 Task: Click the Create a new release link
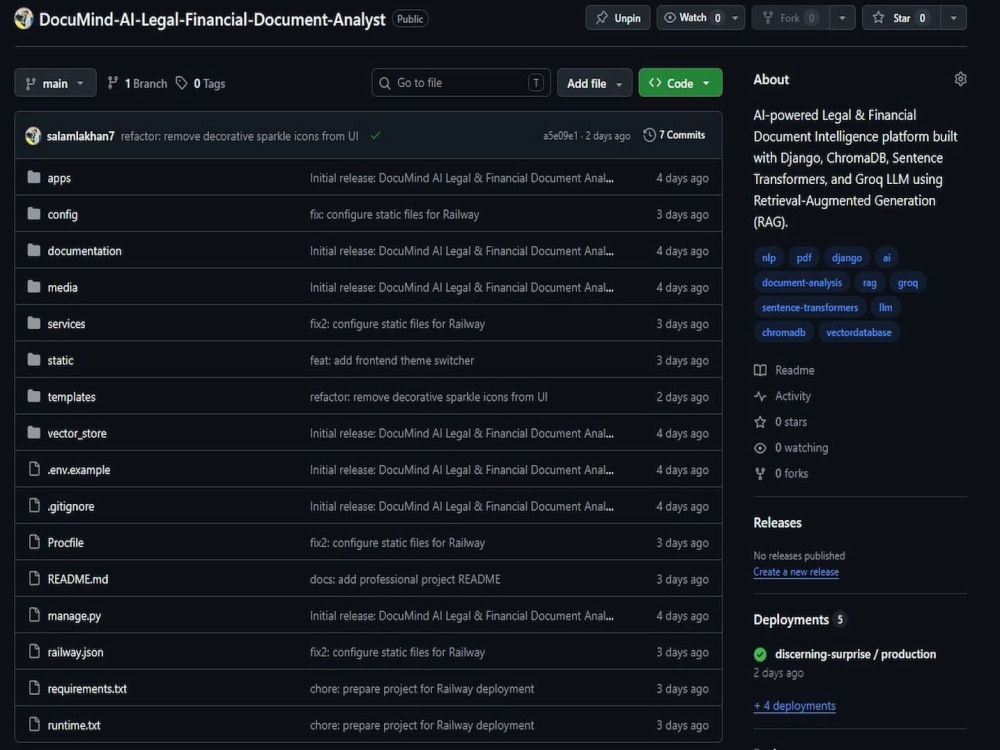(796, 572)
